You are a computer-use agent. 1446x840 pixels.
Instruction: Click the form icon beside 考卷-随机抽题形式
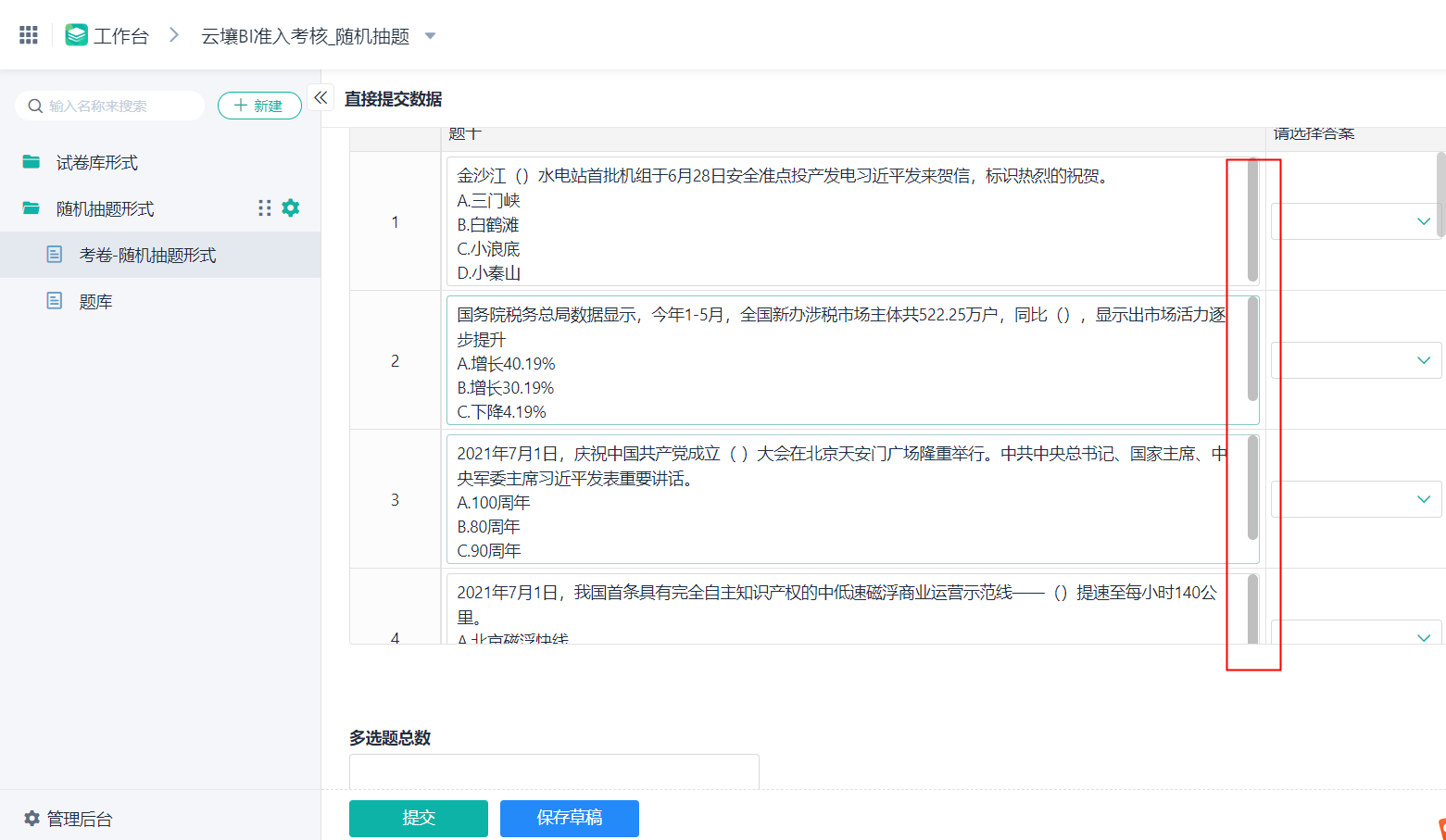tap(55, 254)
